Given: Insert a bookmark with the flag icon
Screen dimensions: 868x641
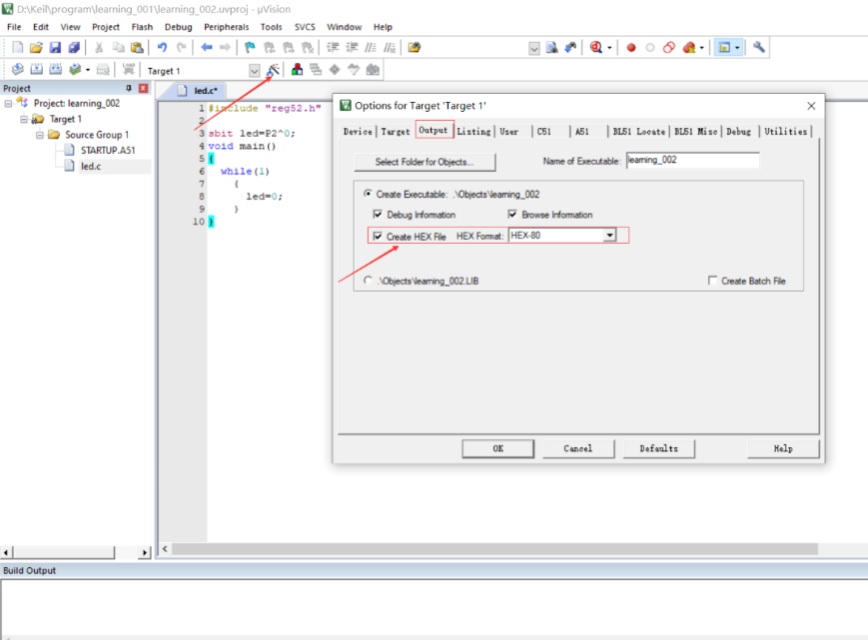Looking at the screenshot, I should (250, 48).
